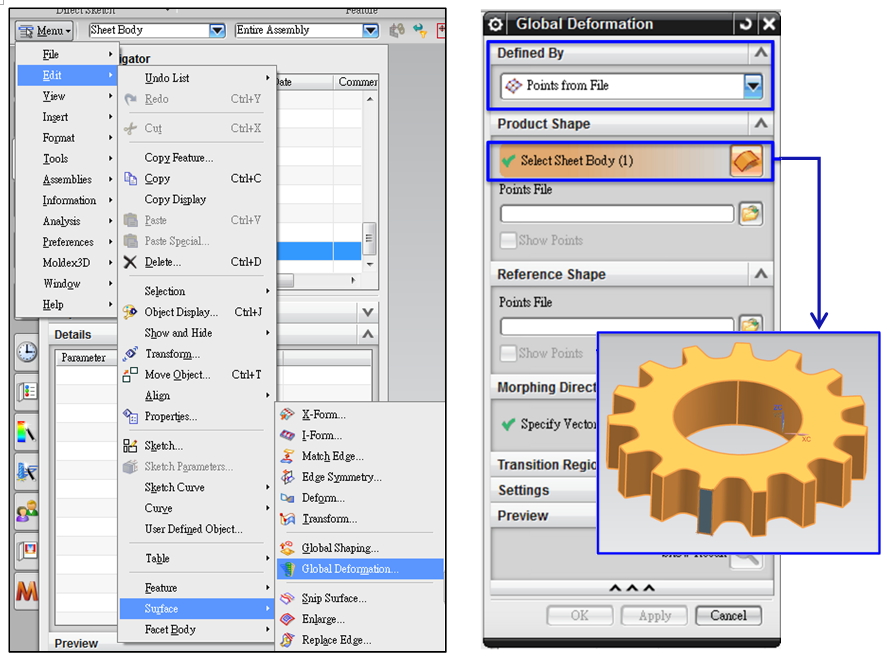Viewport: 889px width, 662px height.
Task: Click the sheet body selection icon
Action: pyautogui.click(x=746, y=160)
